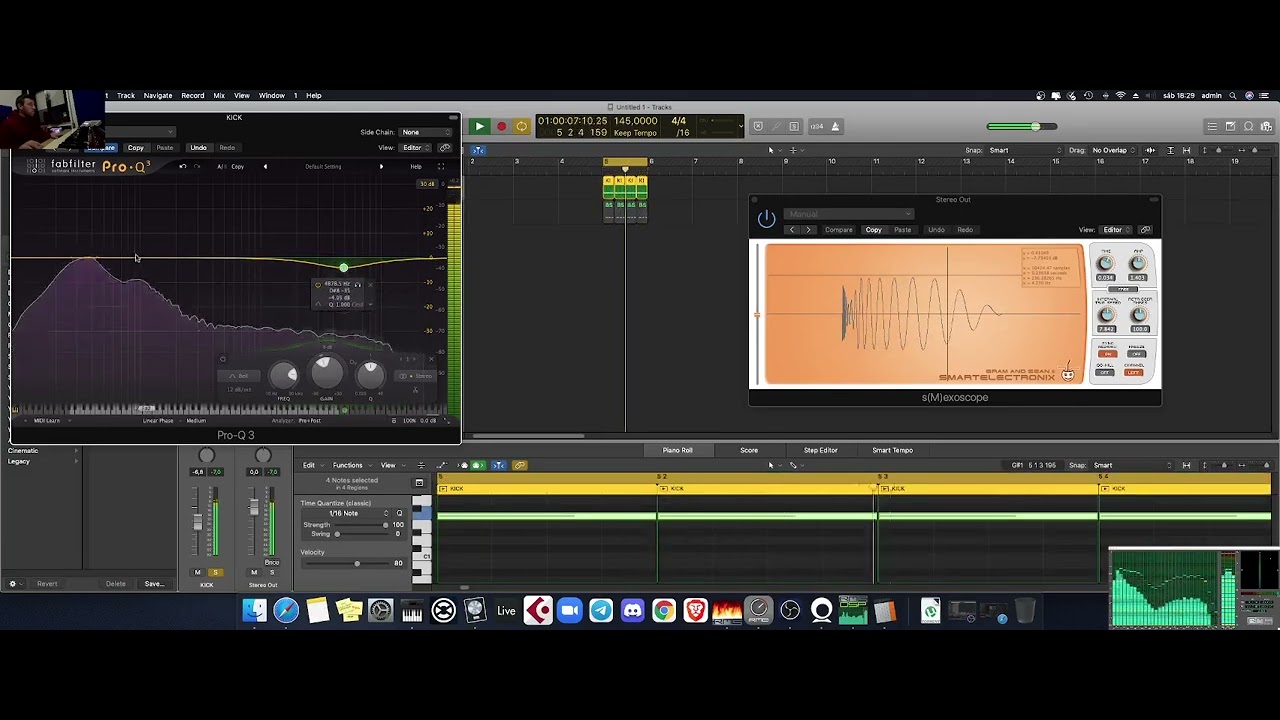The height and width of the screenshot is (720, 1280).
Task: Click A/B switch in Pro-Q 3
Action: tap(221, 166)
